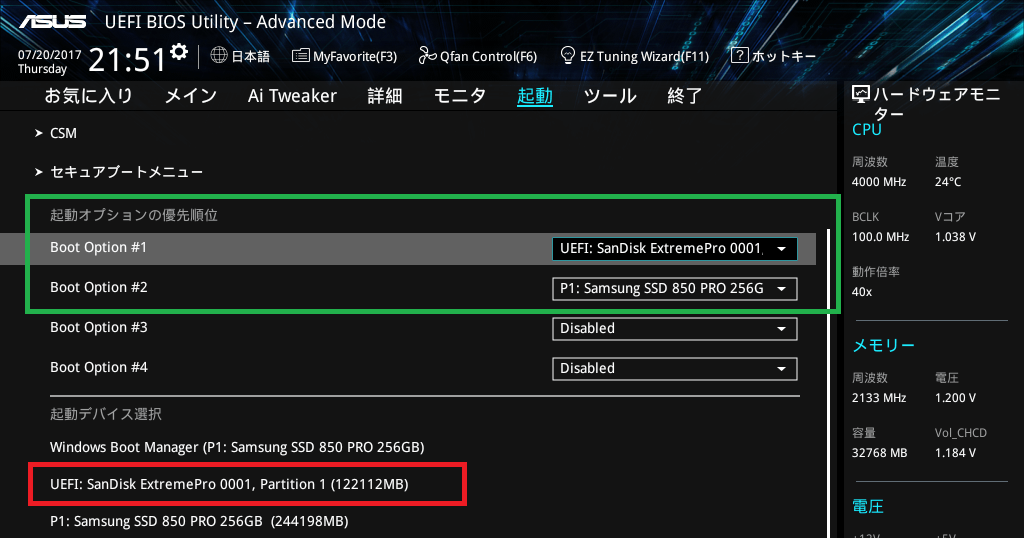
Task: Click the globe language icon
Action: [219, 56]
